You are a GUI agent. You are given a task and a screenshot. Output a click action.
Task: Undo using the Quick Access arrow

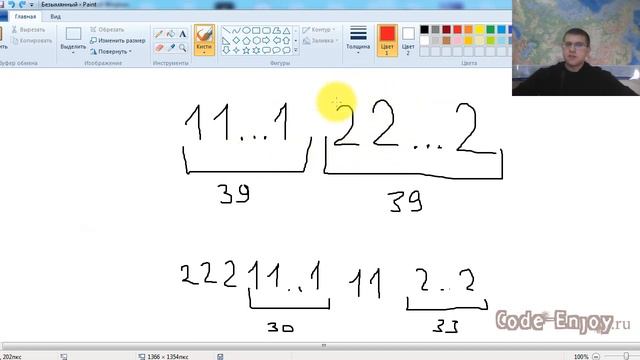(x=11, y=4)
